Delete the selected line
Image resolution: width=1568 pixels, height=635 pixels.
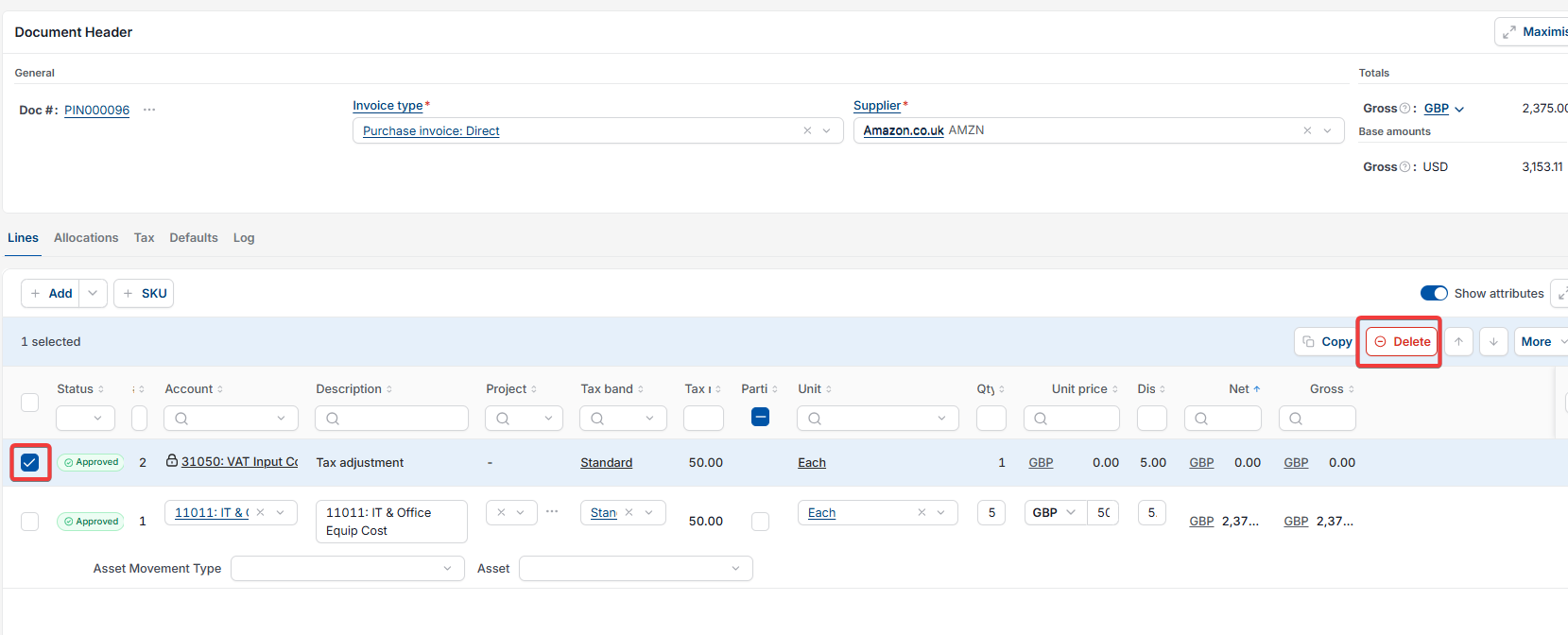(1402, 342)
